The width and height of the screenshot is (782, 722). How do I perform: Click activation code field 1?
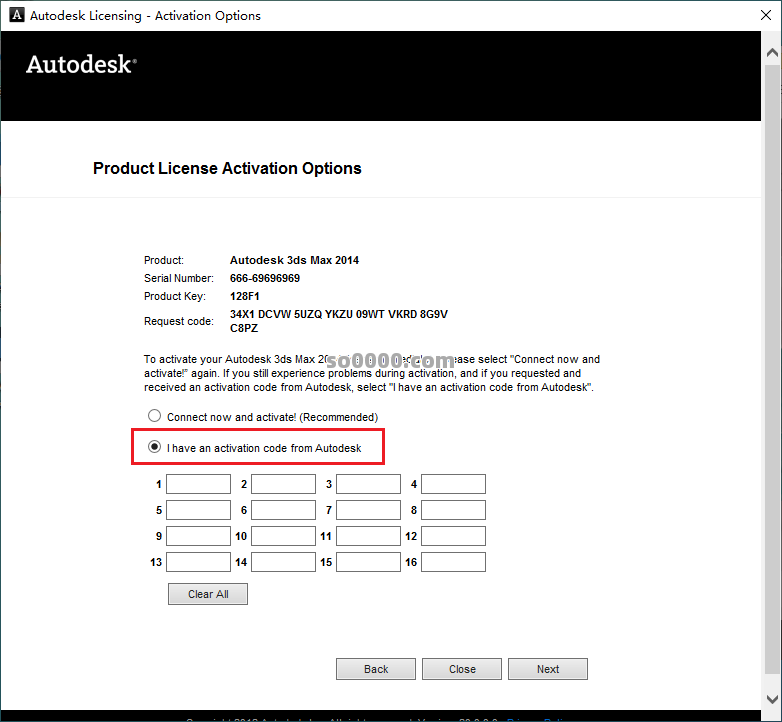tap(198, 484)
